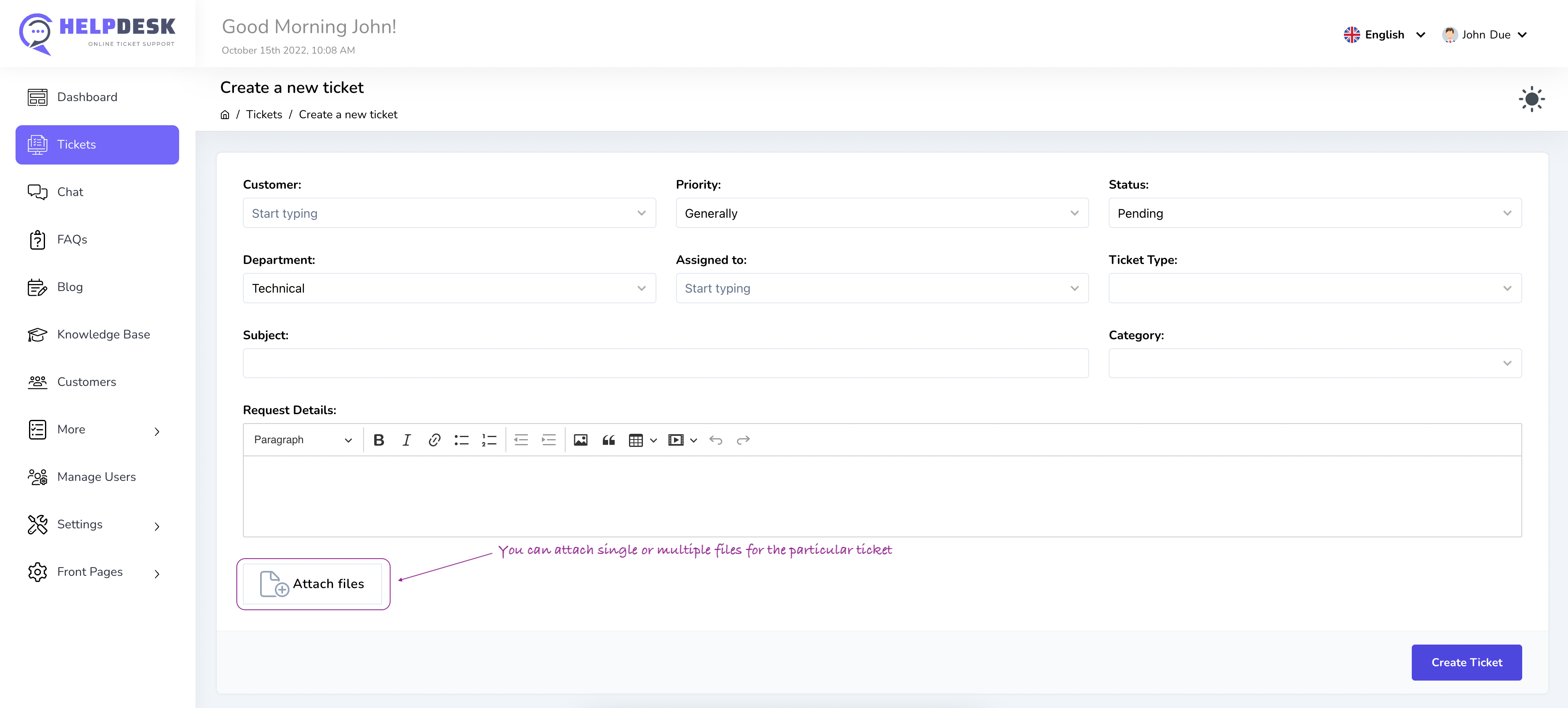Expand the Settings sidebar submenu
Image resolution: width=1568 pixels, height=708 pixels.
96,524
